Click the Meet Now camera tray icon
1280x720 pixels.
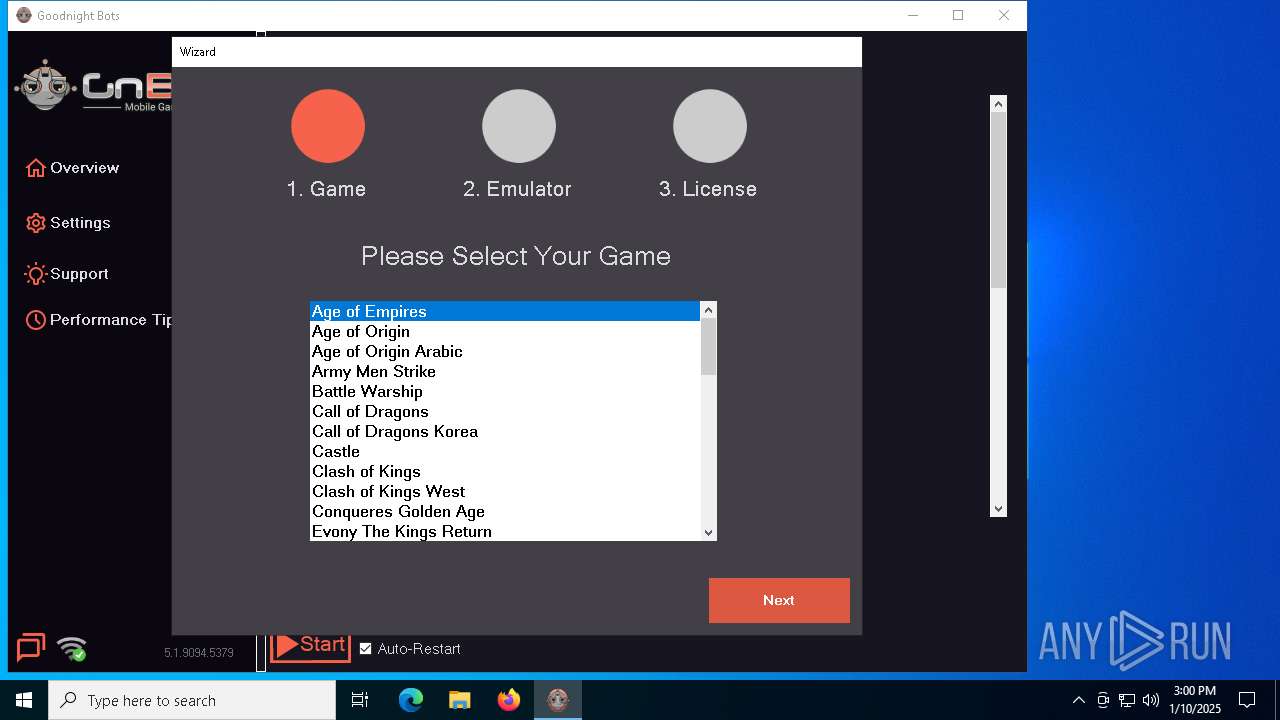[1103, 700]
